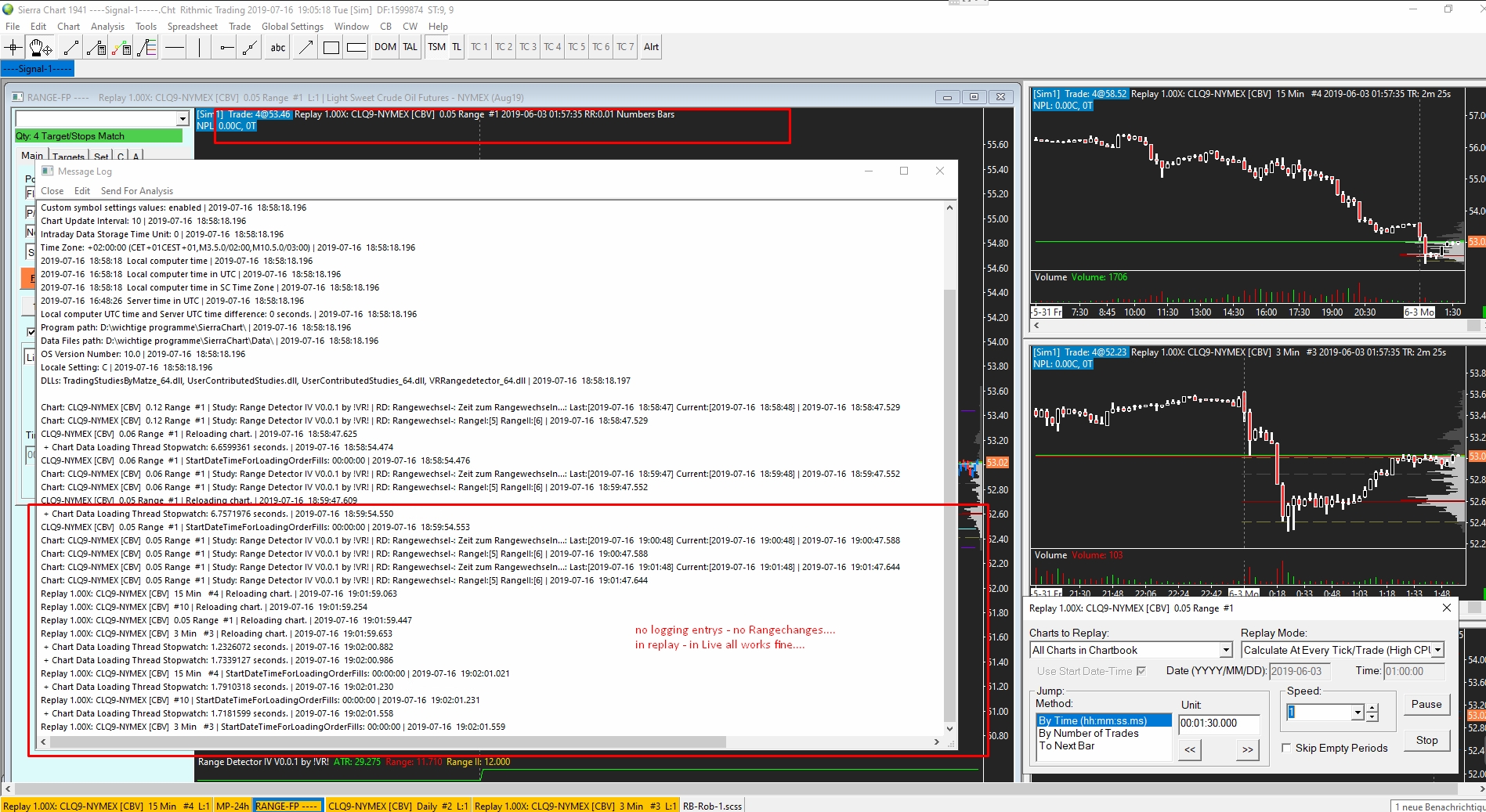Choose the horizontal line tool
1486x812 pixels.
click(175, 48)
